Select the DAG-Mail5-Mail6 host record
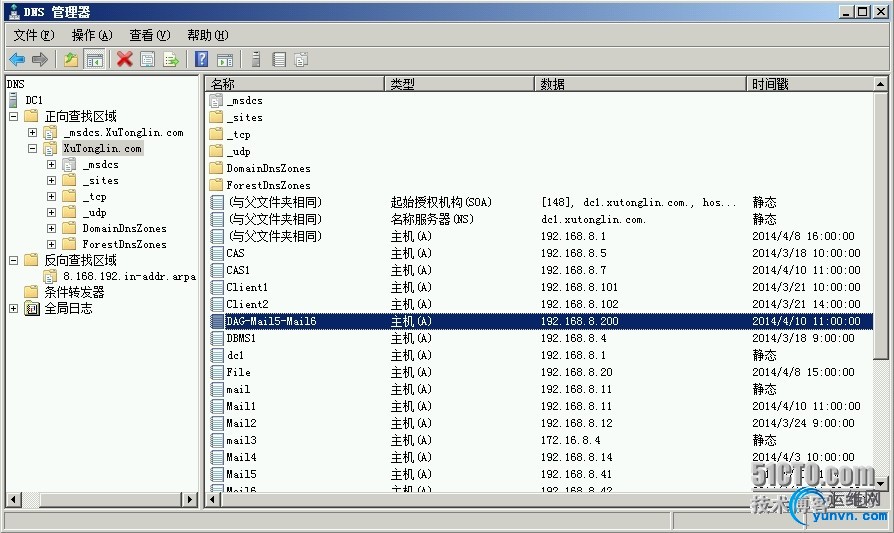This screenshot has height=533, width=894. pyautogui.click(x=541, y=321)
